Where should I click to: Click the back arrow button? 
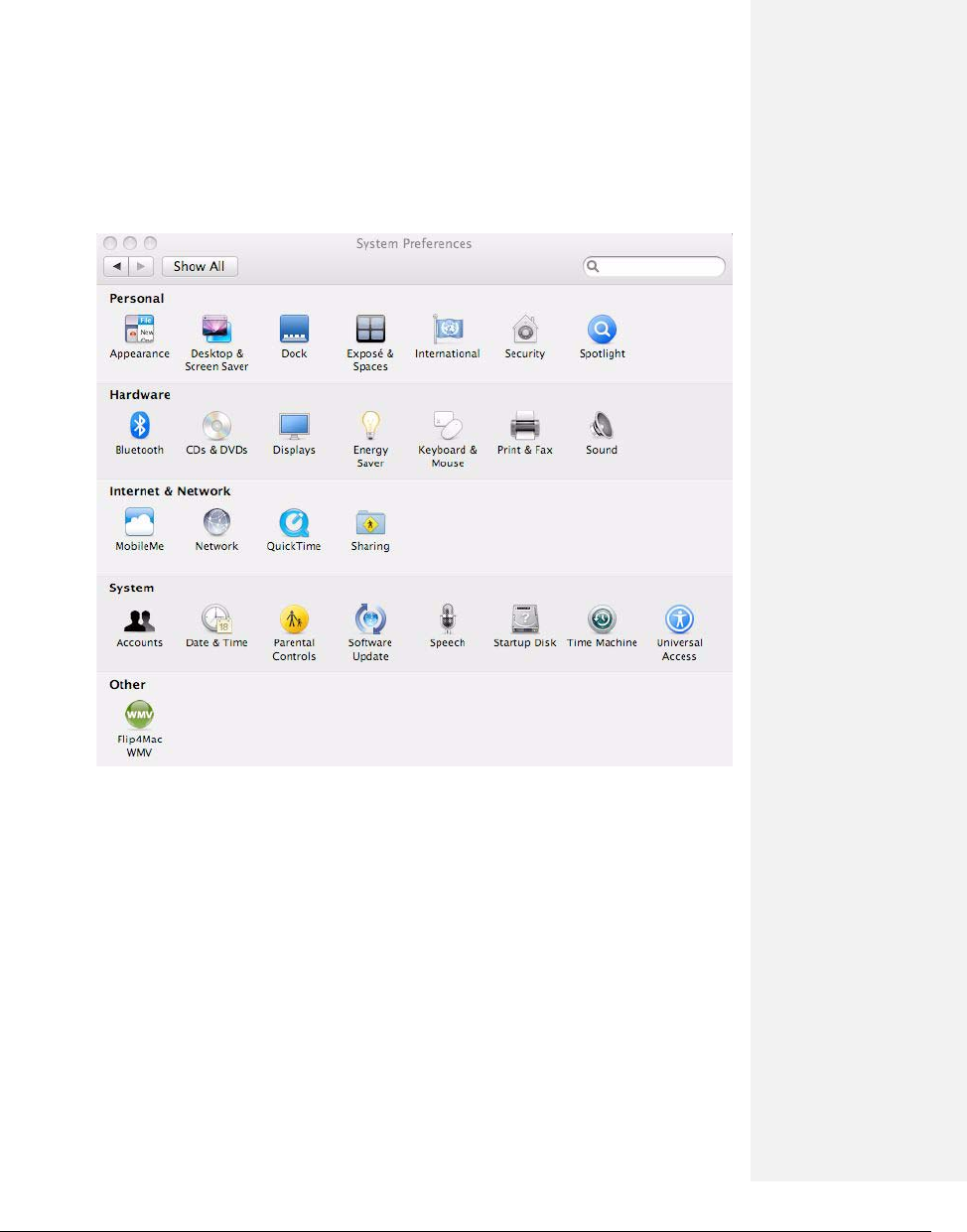tap(117, 266)
